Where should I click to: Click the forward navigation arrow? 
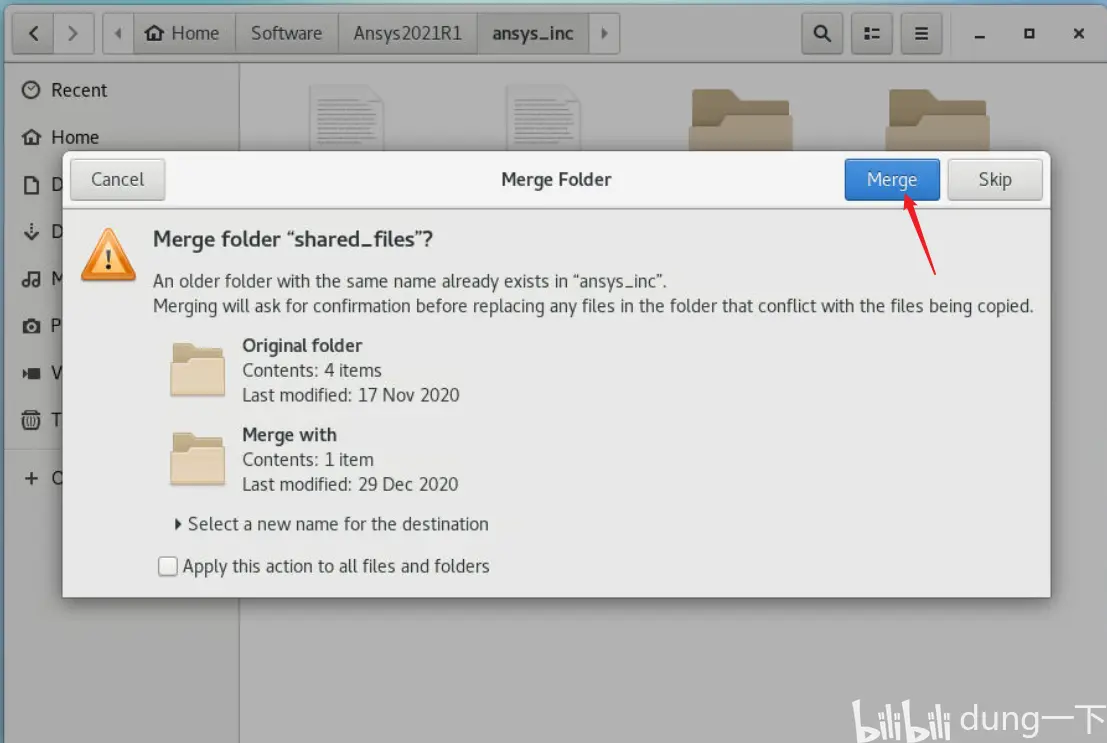pyautogui.click(x=73, y=33)
